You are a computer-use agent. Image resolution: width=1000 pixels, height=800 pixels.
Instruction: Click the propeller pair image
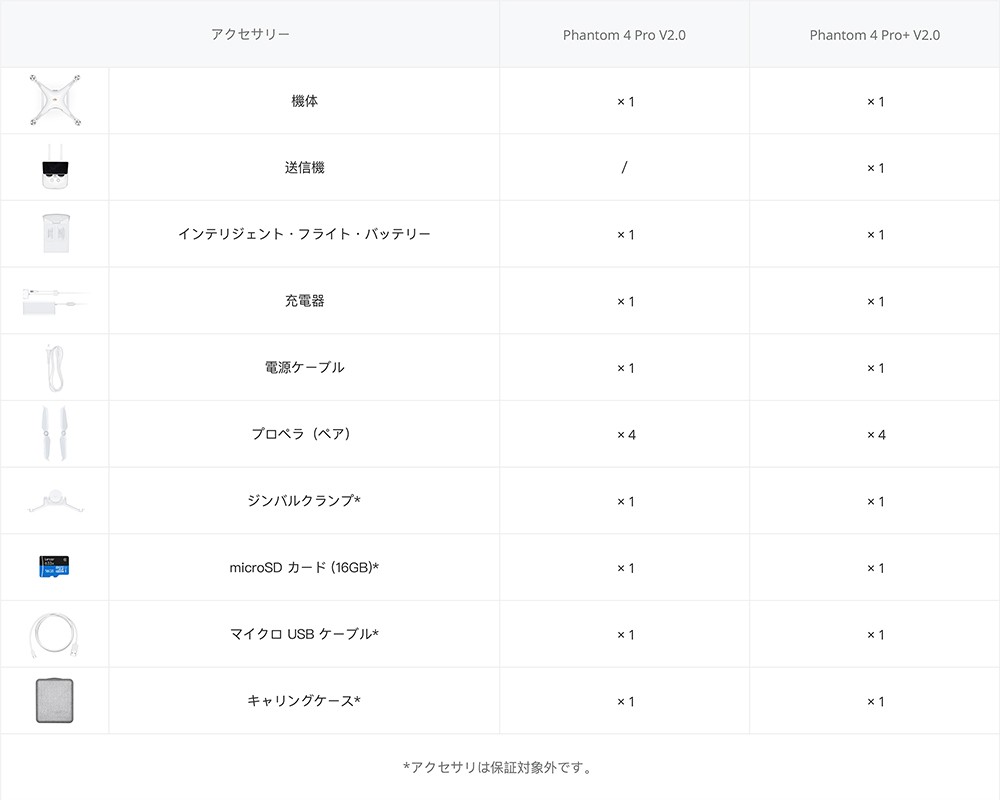54,434
